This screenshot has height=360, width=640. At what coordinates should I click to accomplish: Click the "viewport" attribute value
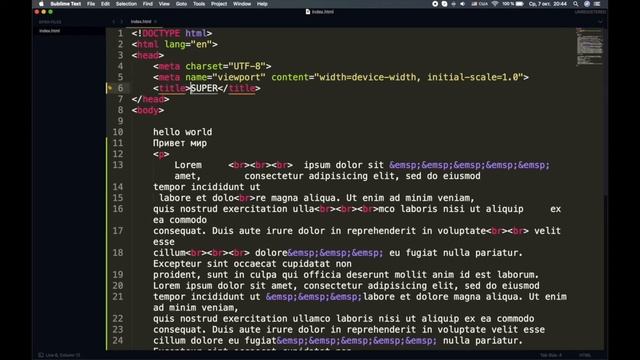point(239,77)
